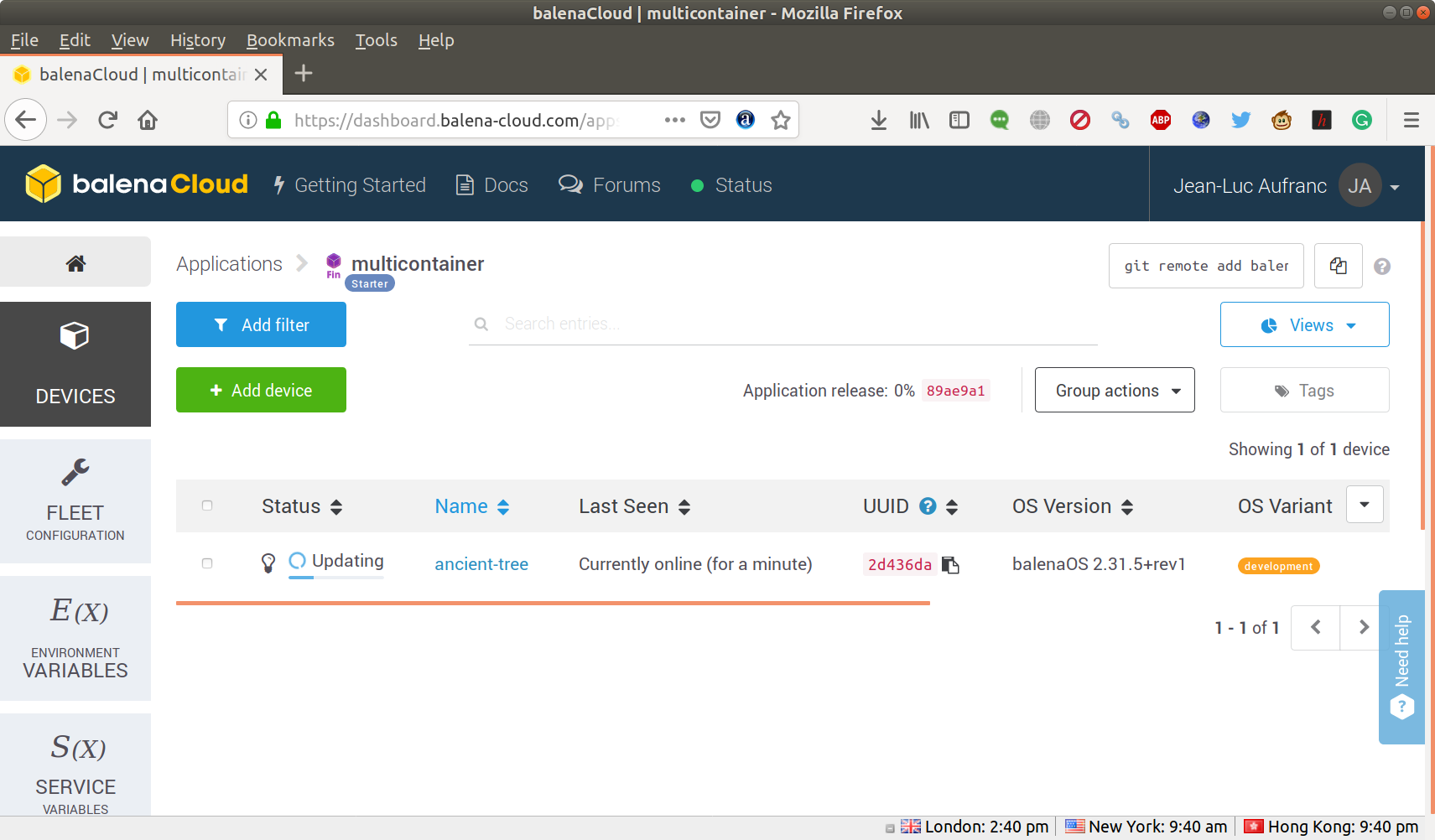
Task: Copy the git remote add command
Action: (1339, 266)
